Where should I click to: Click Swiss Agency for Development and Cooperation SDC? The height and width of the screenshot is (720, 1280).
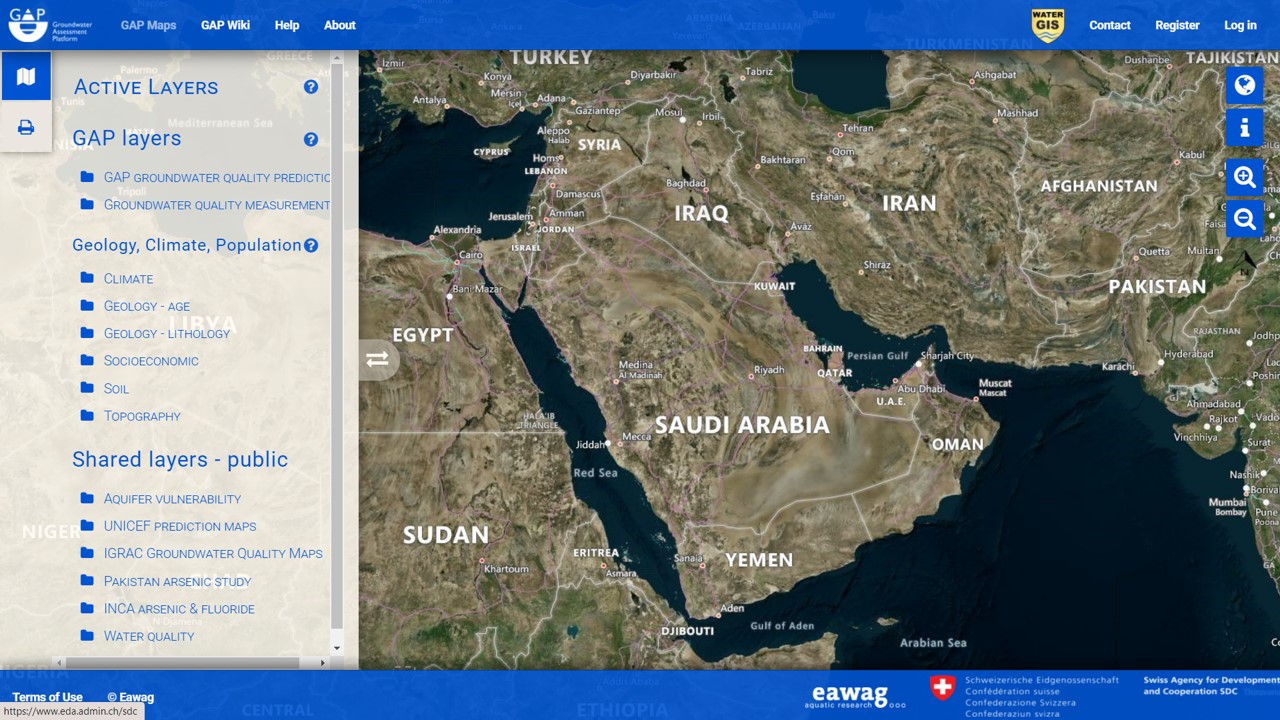1211,686
